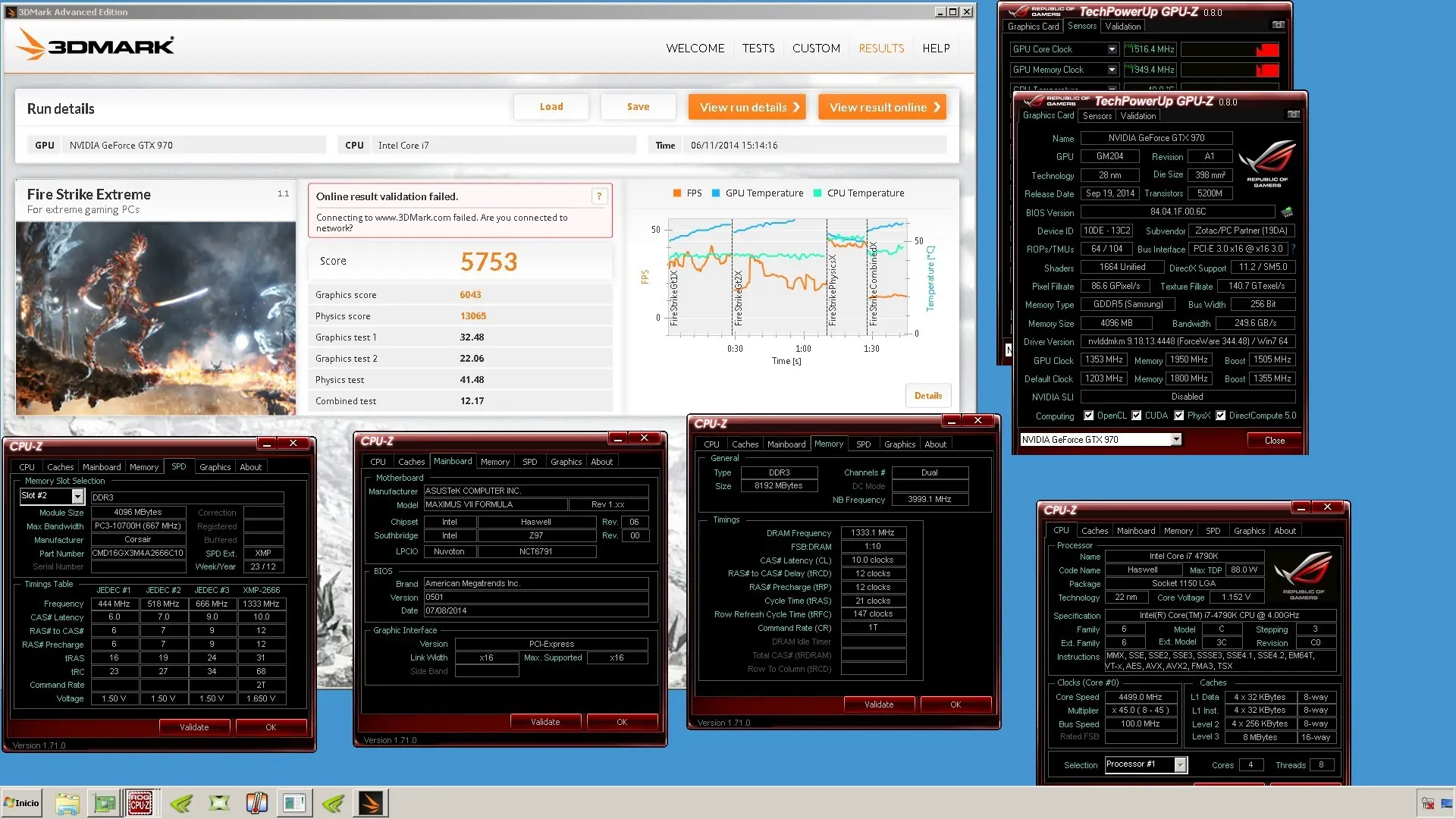This screenshot has height=819, width=1456.
Task: Go to 3DMark WELCOME page
Action: (695, 49)
